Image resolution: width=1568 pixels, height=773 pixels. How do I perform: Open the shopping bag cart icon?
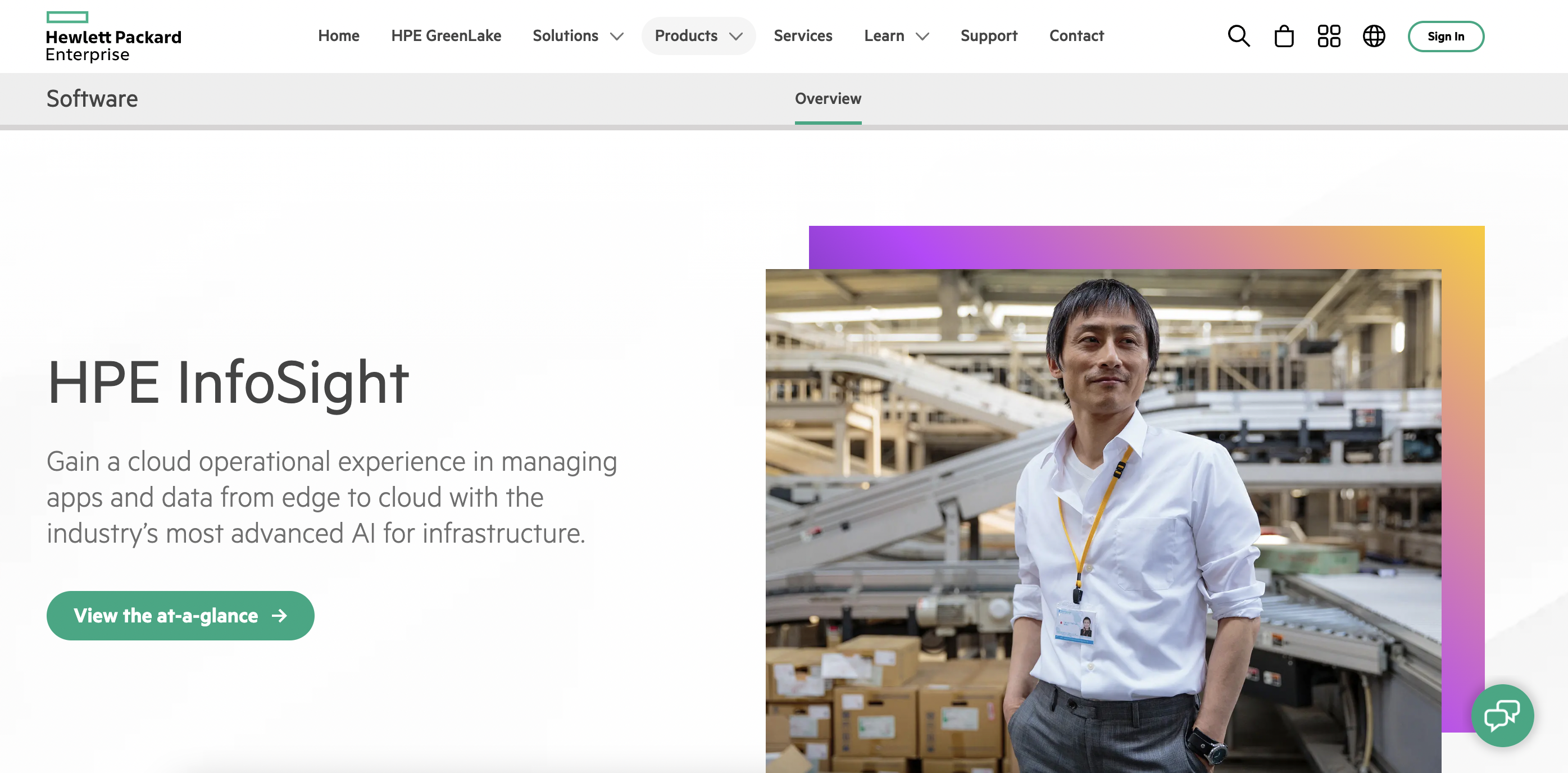(1284, 36)
